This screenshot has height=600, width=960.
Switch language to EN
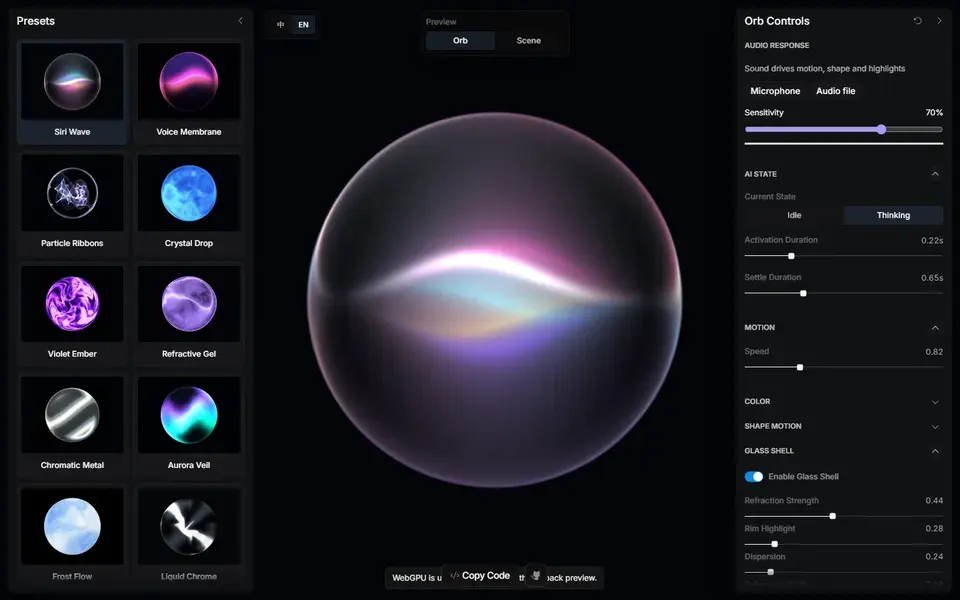pos(303,24)
